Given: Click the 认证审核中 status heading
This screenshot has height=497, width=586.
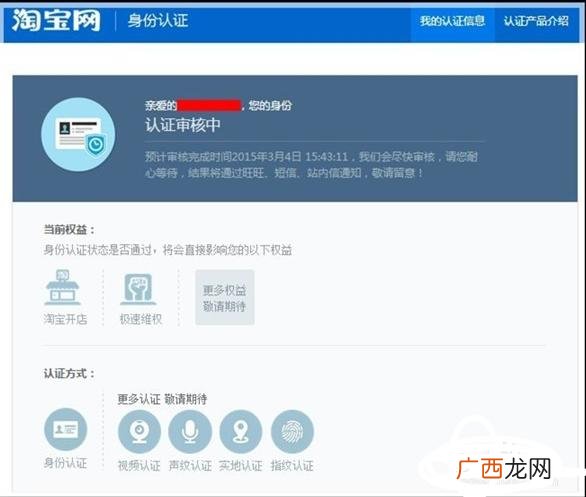Looking at the screenshot, I should [183, 125].
